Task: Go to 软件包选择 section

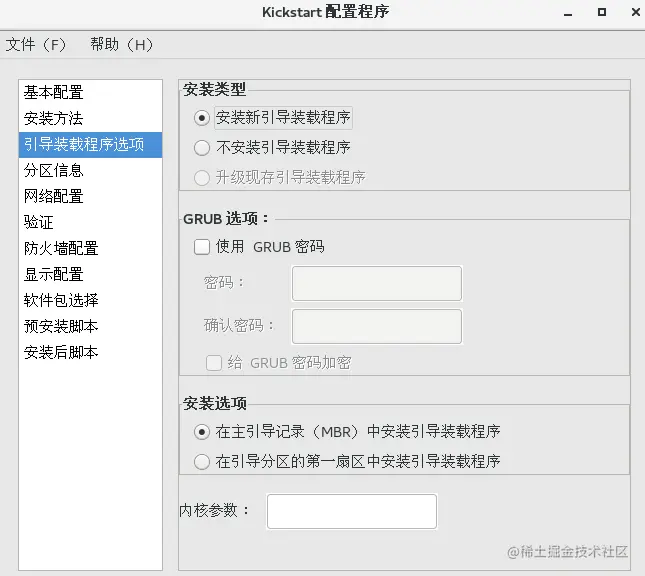Action: (90, 300)
